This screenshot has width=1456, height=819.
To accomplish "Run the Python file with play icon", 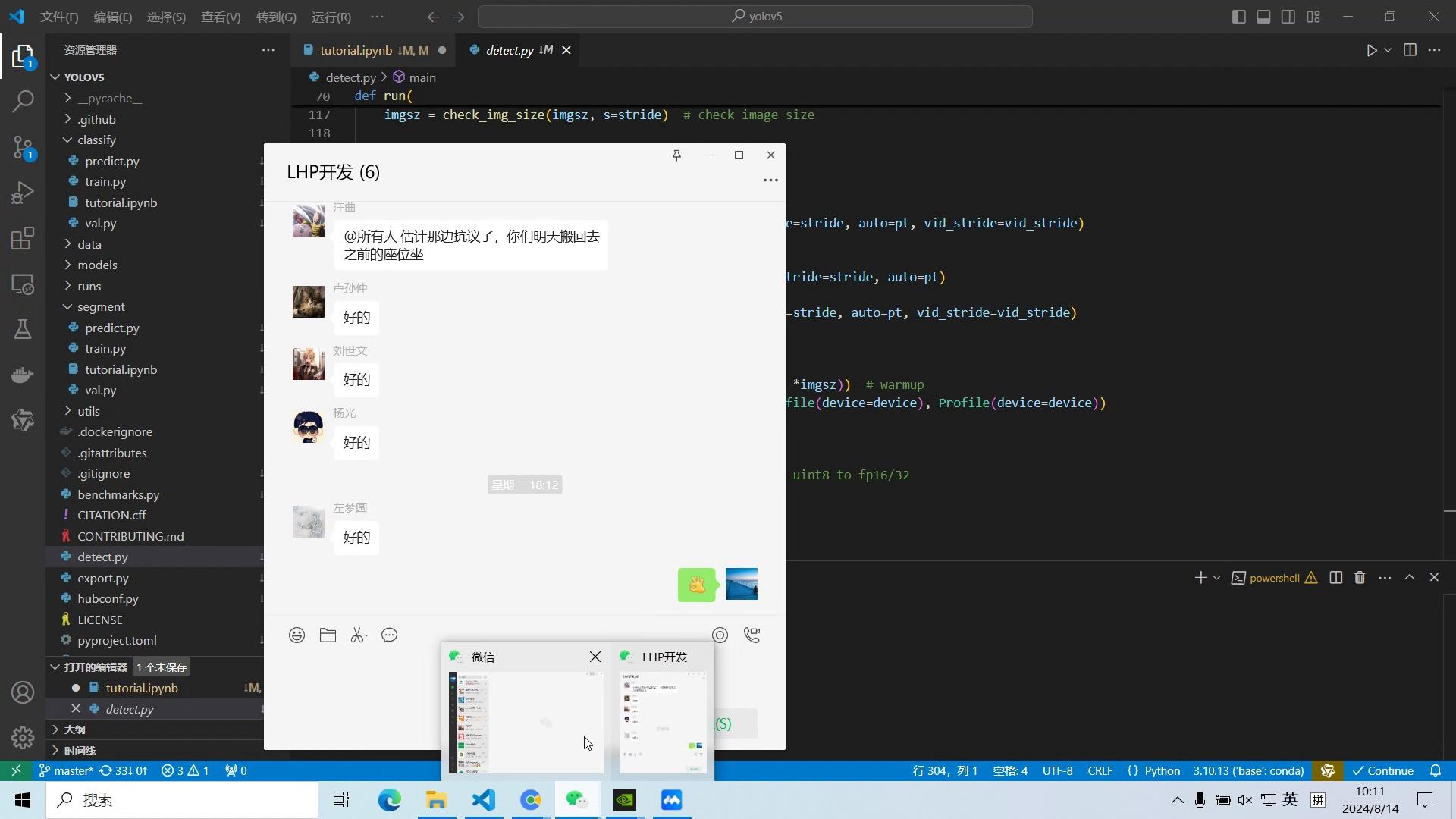I will click(1371, 50).
